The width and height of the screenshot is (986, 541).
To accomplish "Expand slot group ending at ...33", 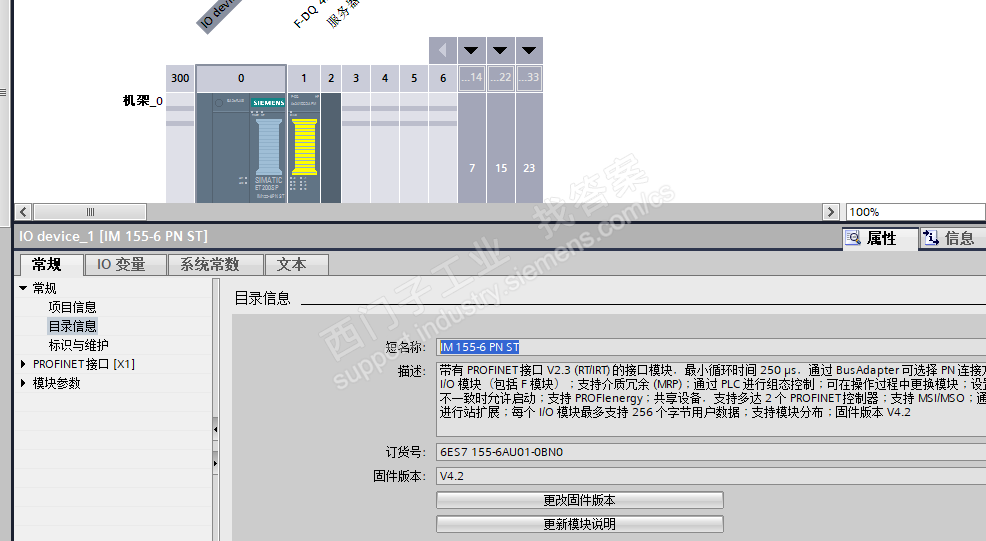I will tap(529, 50).
